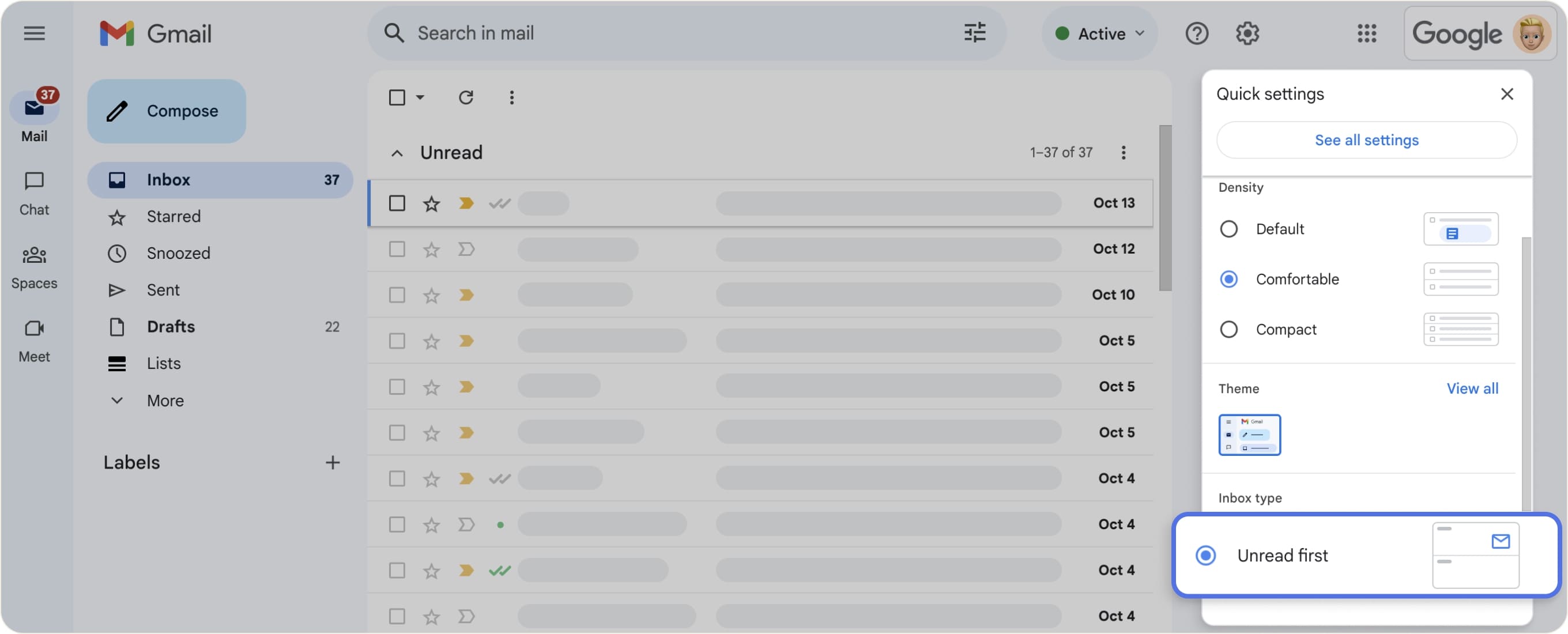Click the Settings gear icon

[1246, 33]
